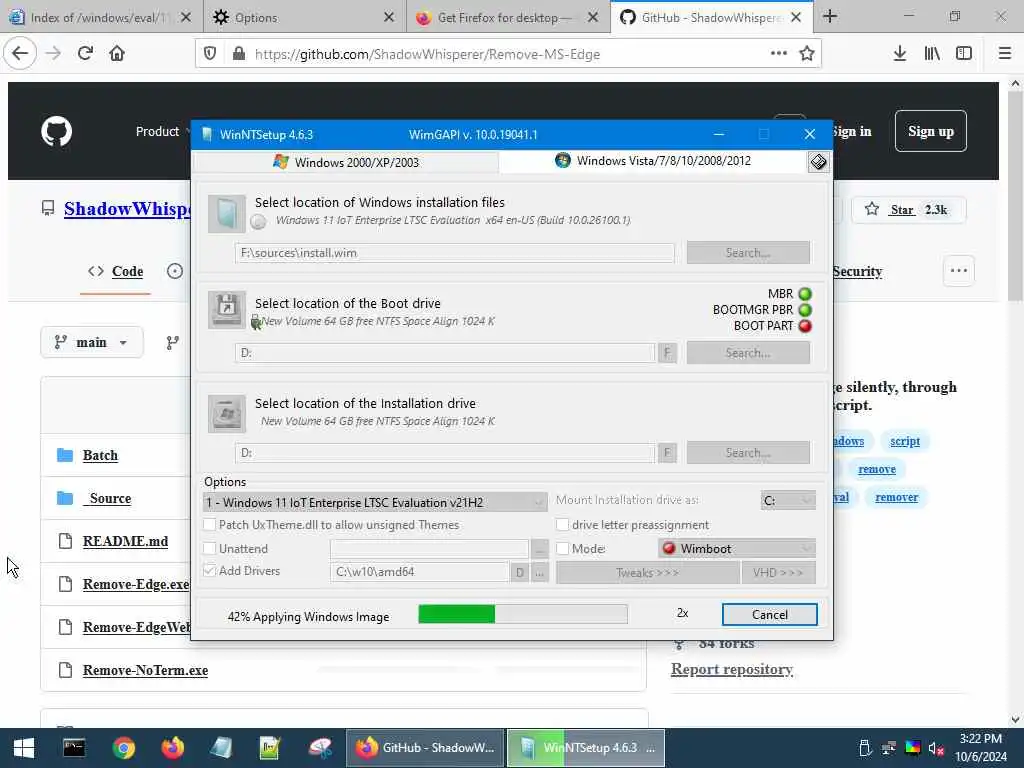Star the repository on GitHub

(x=909, y=210)
